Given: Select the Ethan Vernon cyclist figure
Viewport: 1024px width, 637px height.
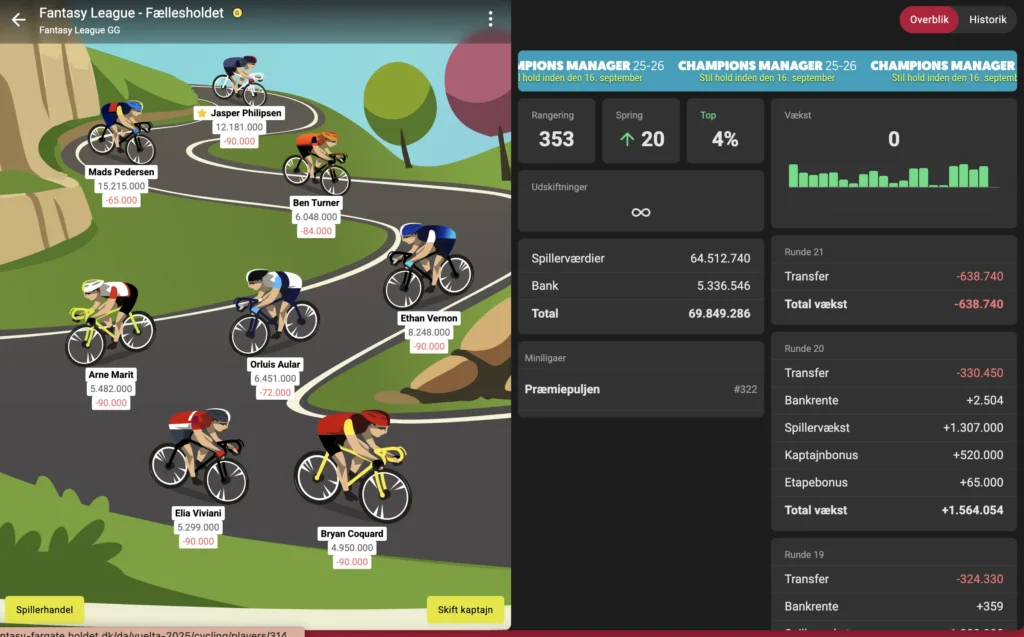Looking at the screenshot, I should (428, 266).
